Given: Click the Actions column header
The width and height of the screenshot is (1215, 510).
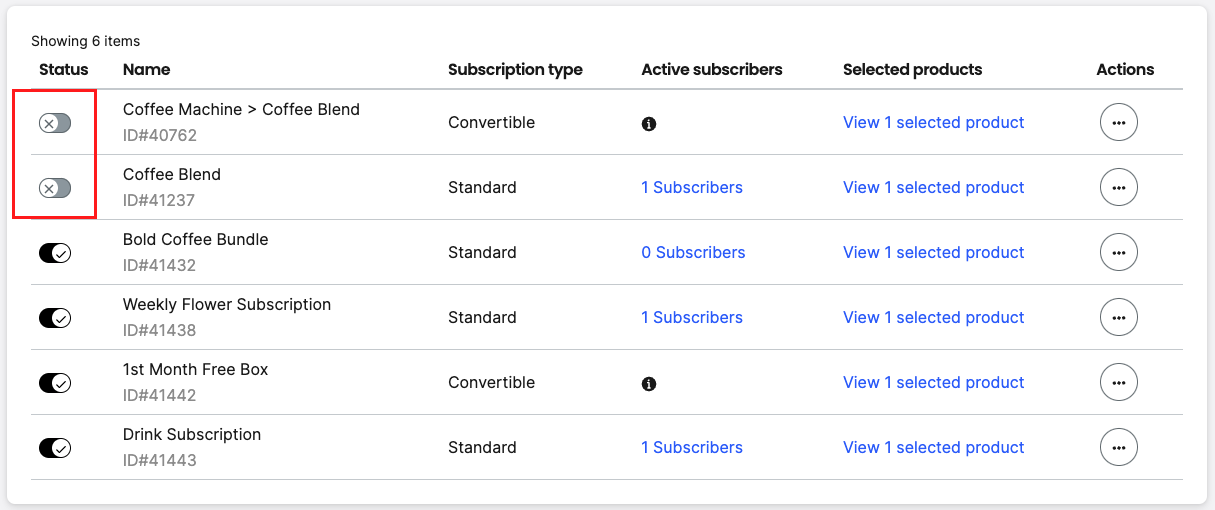Looking at the screenshot, I should [x=1125, y=69].
